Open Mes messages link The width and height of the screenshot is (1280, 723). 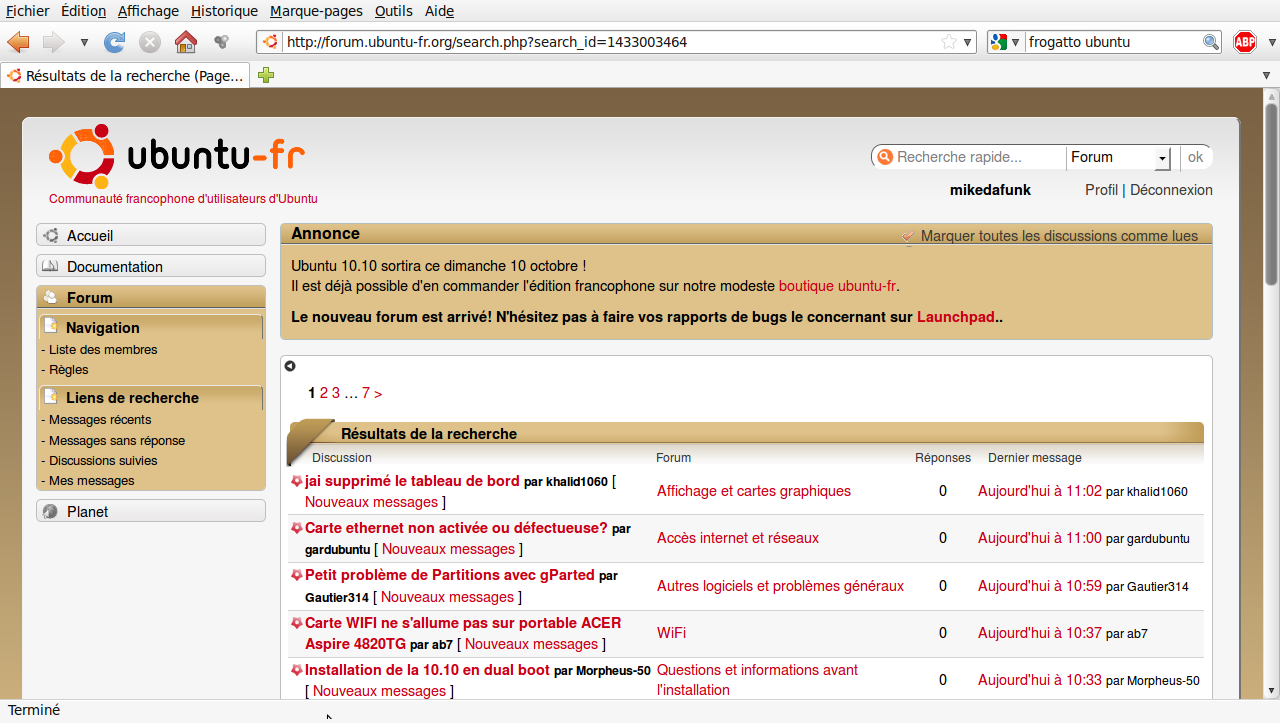(92, 481)
